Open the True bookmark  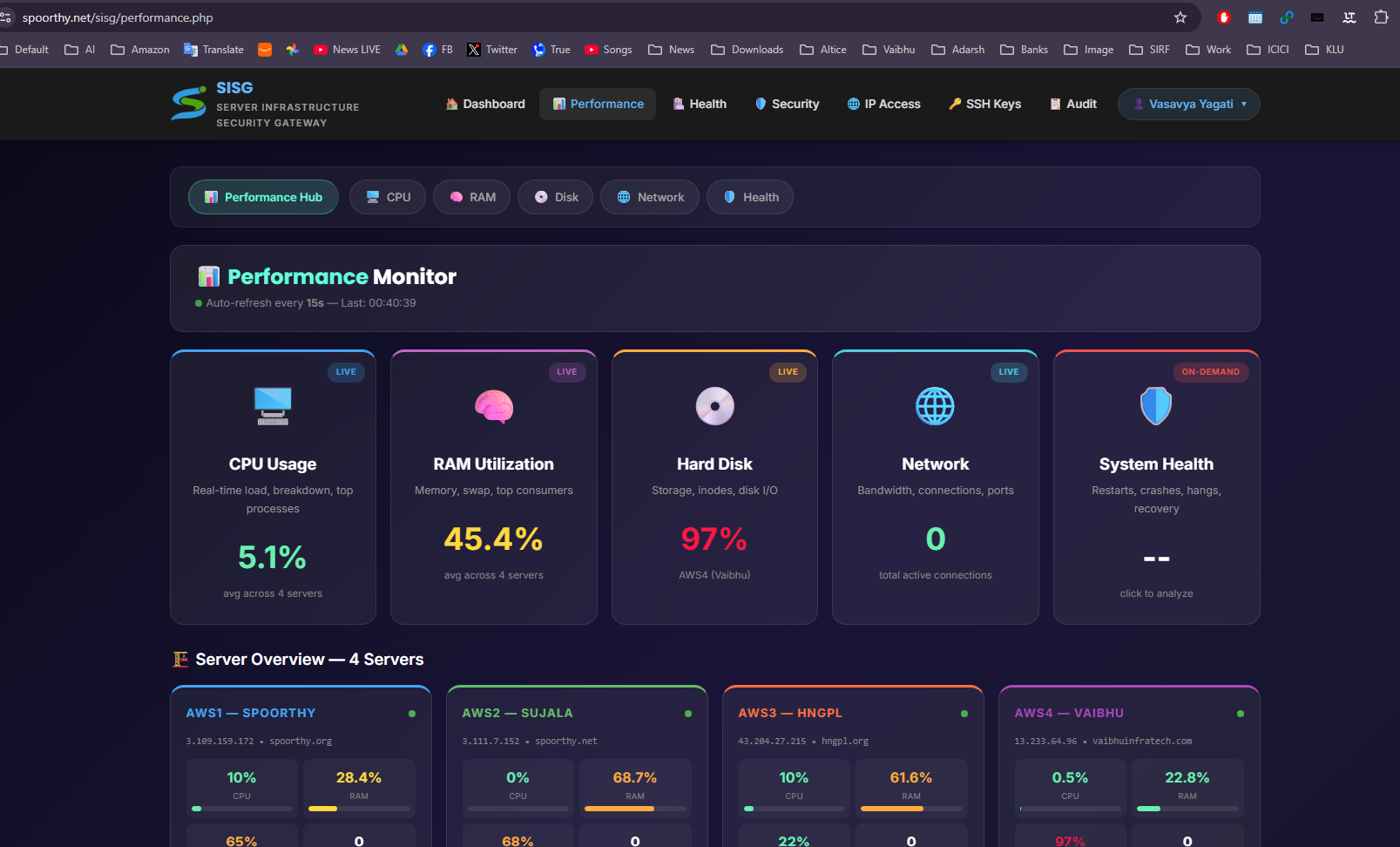(x=551, y=50)
